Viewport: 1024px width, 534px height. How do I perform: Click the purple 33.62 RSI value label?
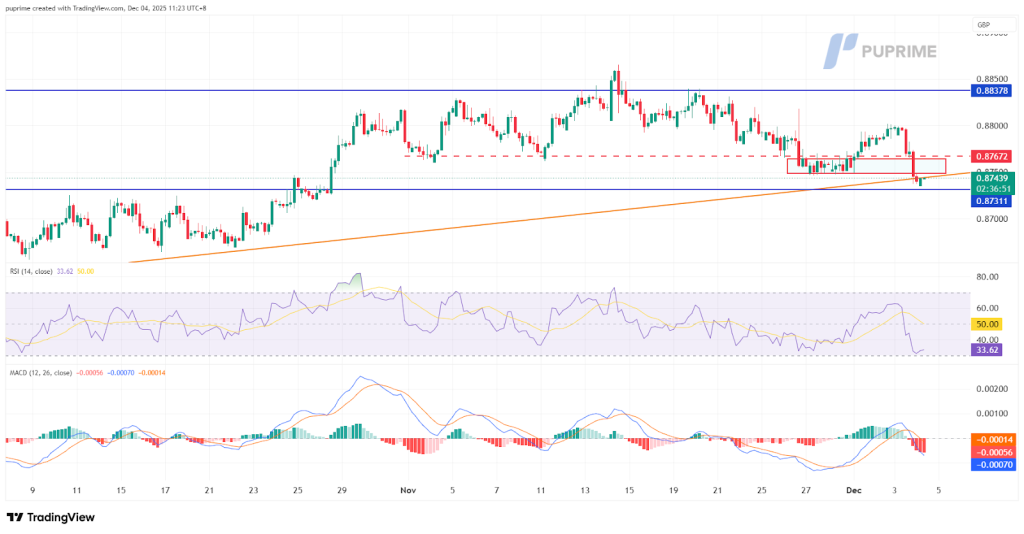click(x=988, y=350)
